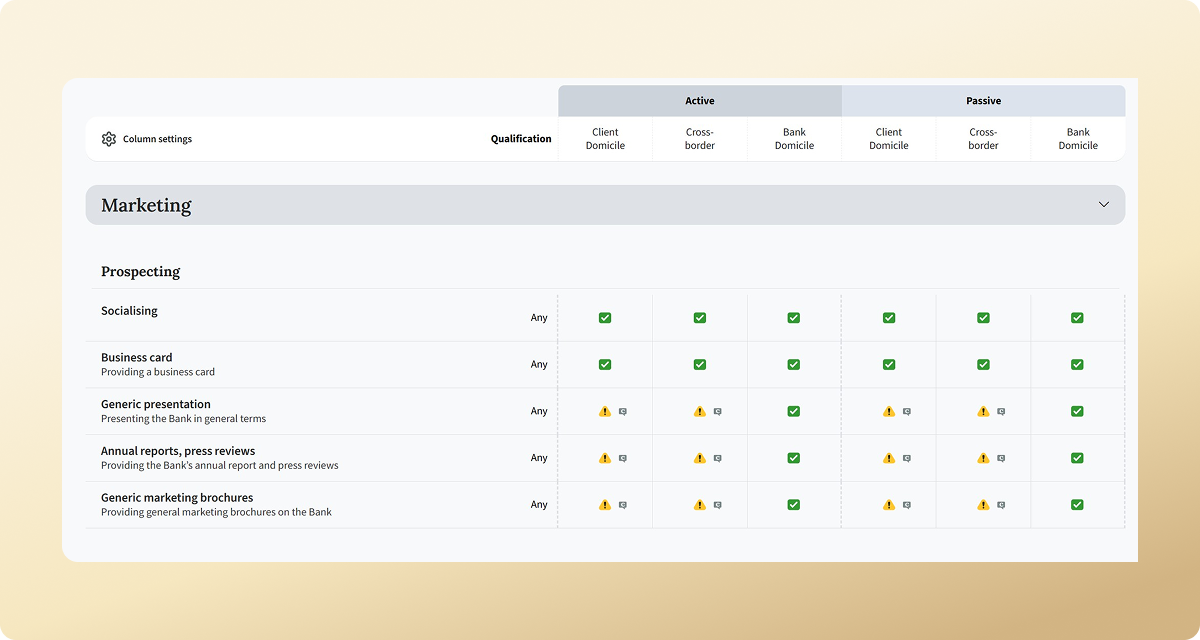
Task: Open comment icon for Annual reports, Passive Client Domicile
Action: 907,459
